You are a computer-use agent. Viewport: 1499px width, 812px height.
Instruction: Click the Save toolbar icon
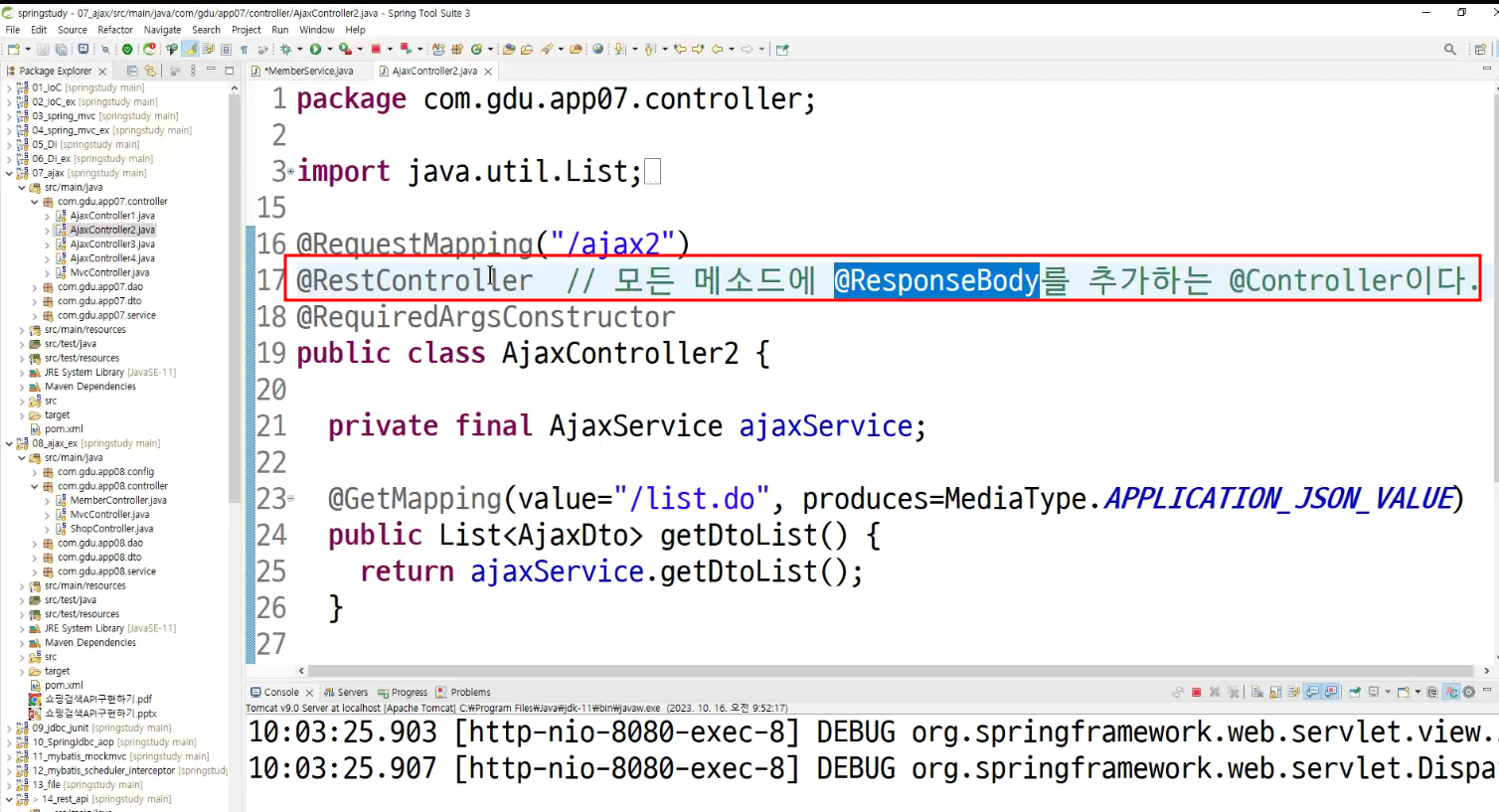pos(42,49)
